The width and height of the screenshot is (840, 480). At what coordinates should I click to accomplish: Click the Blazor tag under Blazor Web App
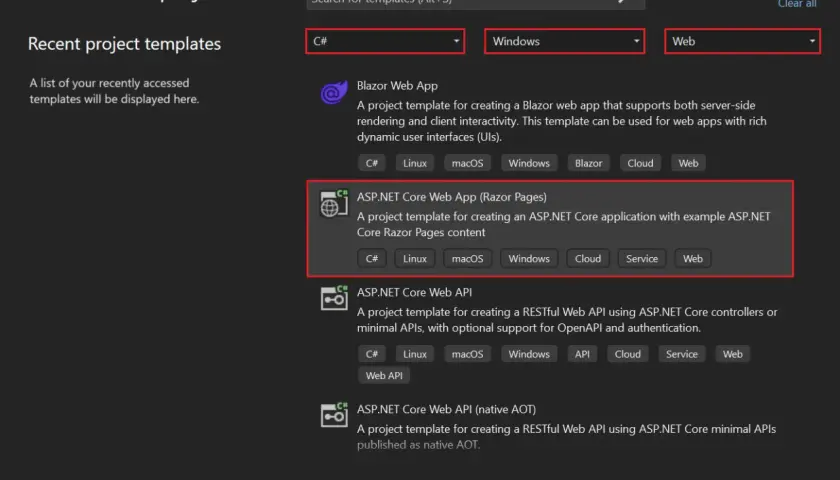[588, 163]
